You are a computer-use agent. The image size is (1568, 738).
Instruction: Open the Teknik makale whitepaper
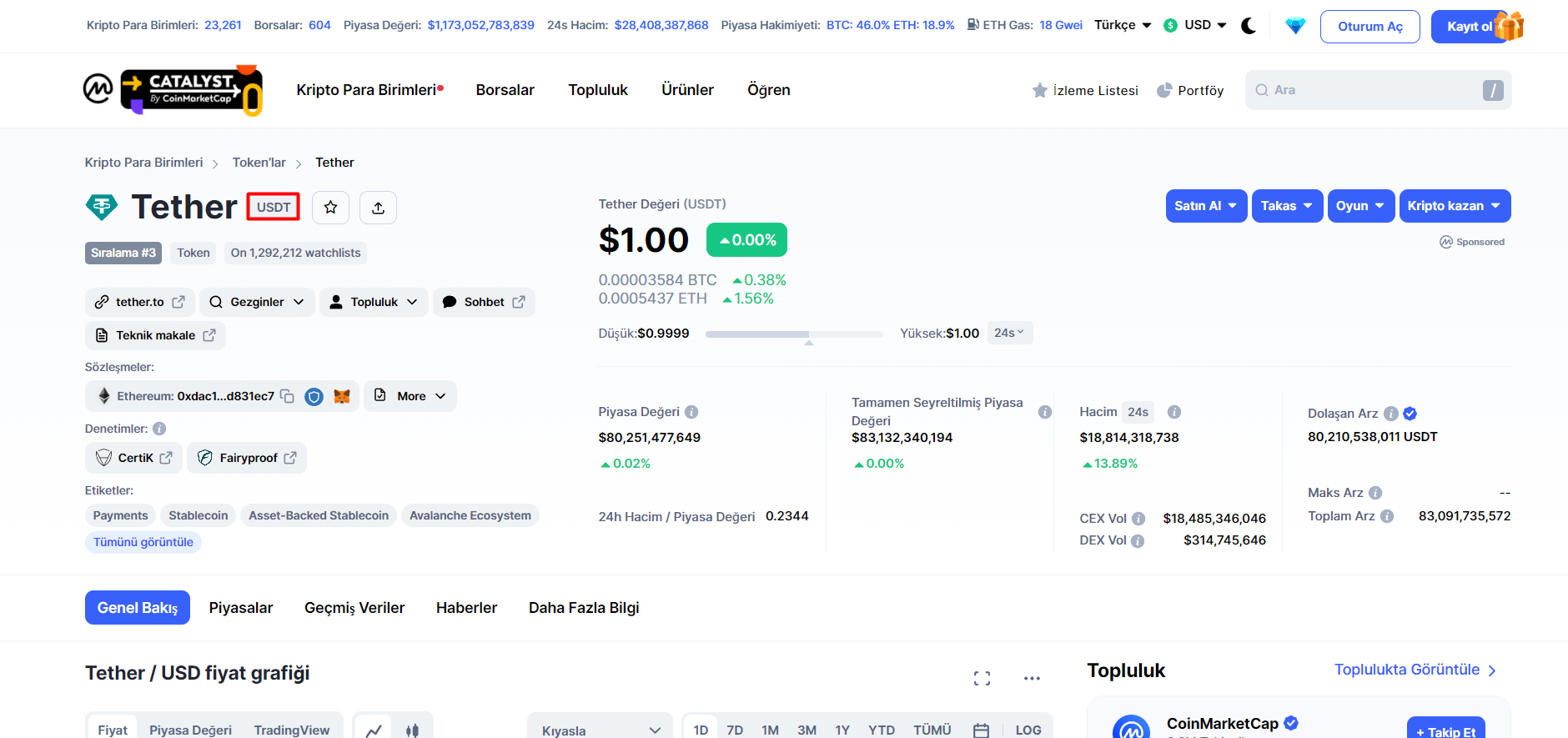(x=155, y=335)
